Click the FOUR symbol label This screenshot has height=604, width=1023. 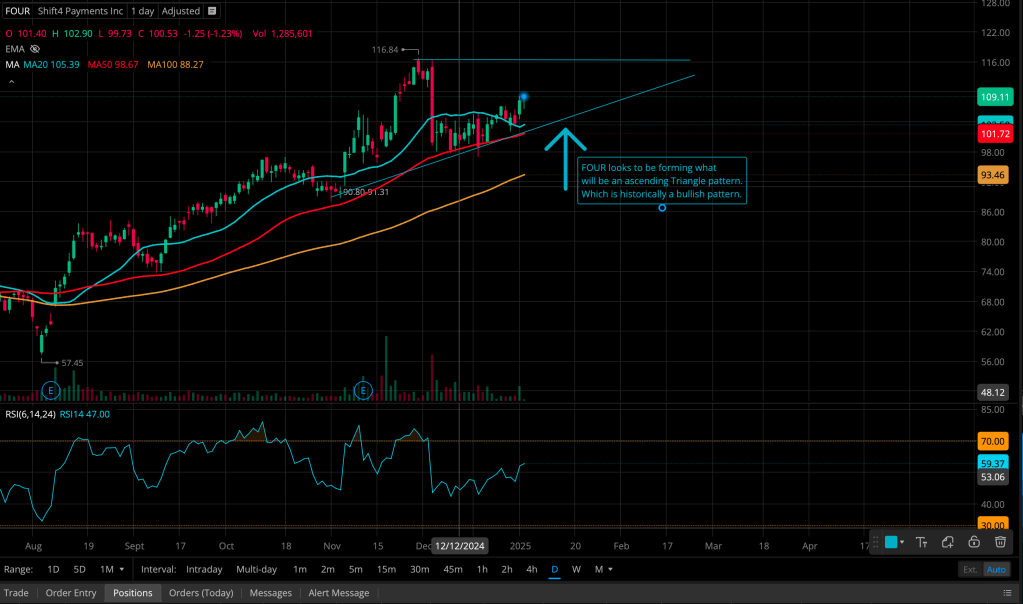17,11
